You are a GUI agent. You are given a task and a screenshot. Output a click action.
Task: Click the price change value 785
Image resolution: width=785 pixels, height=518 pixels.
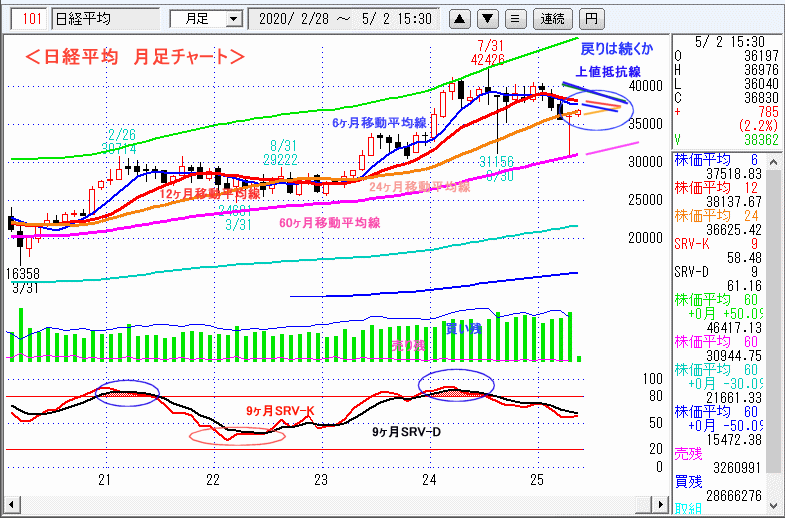[x=768, y=112]
